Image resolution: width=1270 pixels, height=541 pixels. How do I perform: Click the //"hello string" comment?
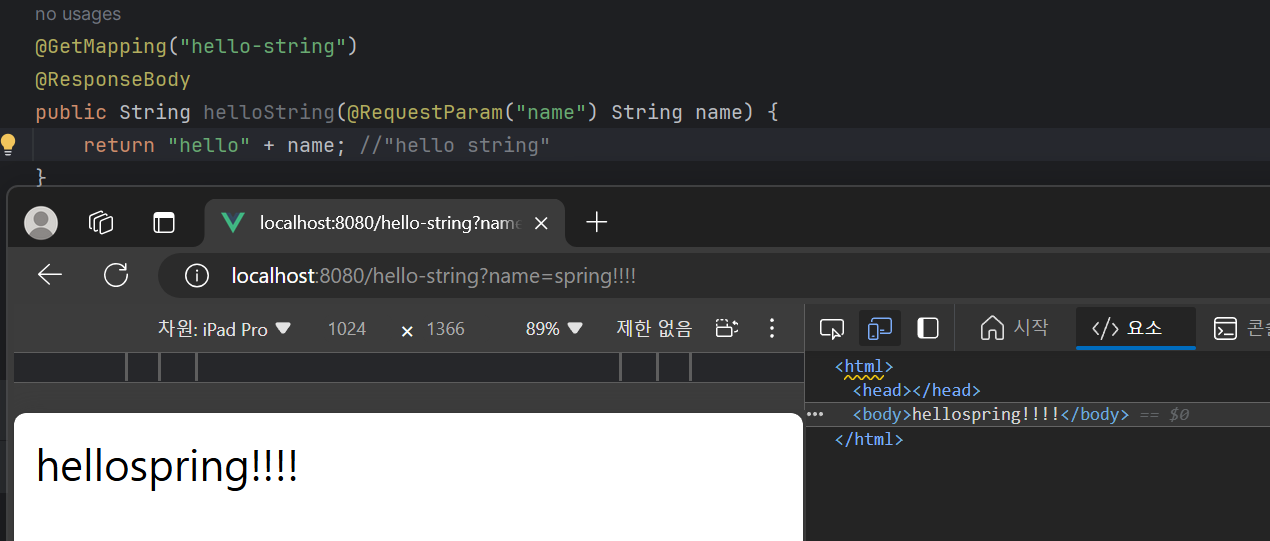(x=455, y=145)
